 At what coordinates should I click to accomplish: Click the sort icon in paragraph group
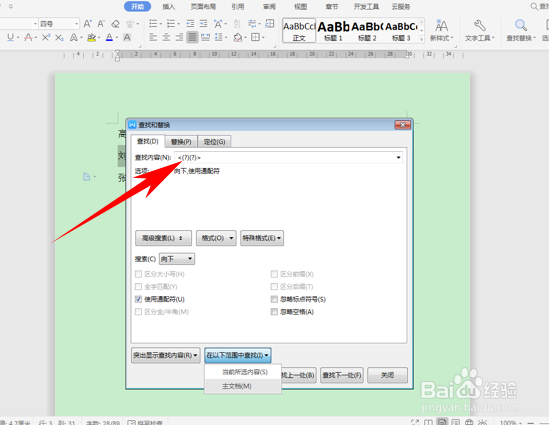[237, 24]
